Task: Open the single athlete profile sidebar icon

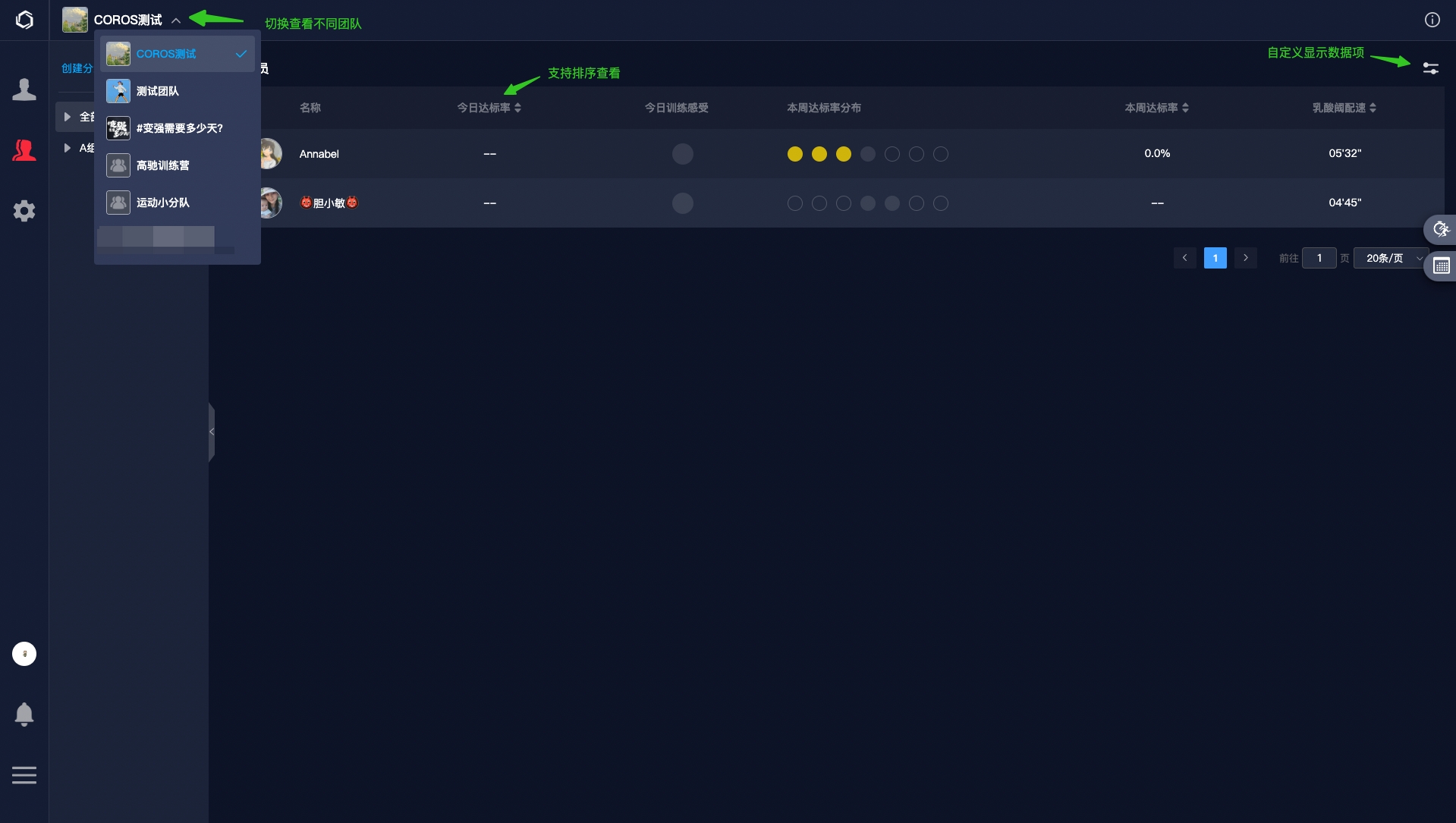Action: click(x=24, y=90)
